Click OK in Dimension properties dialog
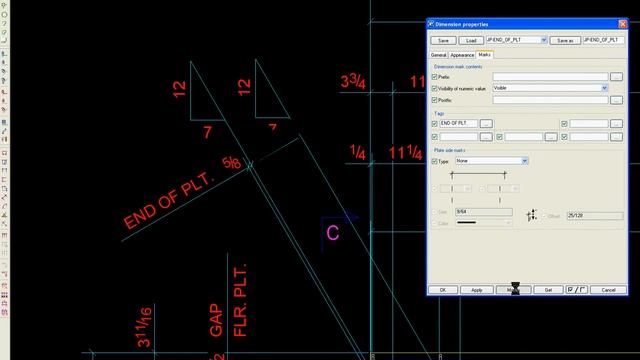The width and height of the screenshot is (640, 360). tap(443, 290)
